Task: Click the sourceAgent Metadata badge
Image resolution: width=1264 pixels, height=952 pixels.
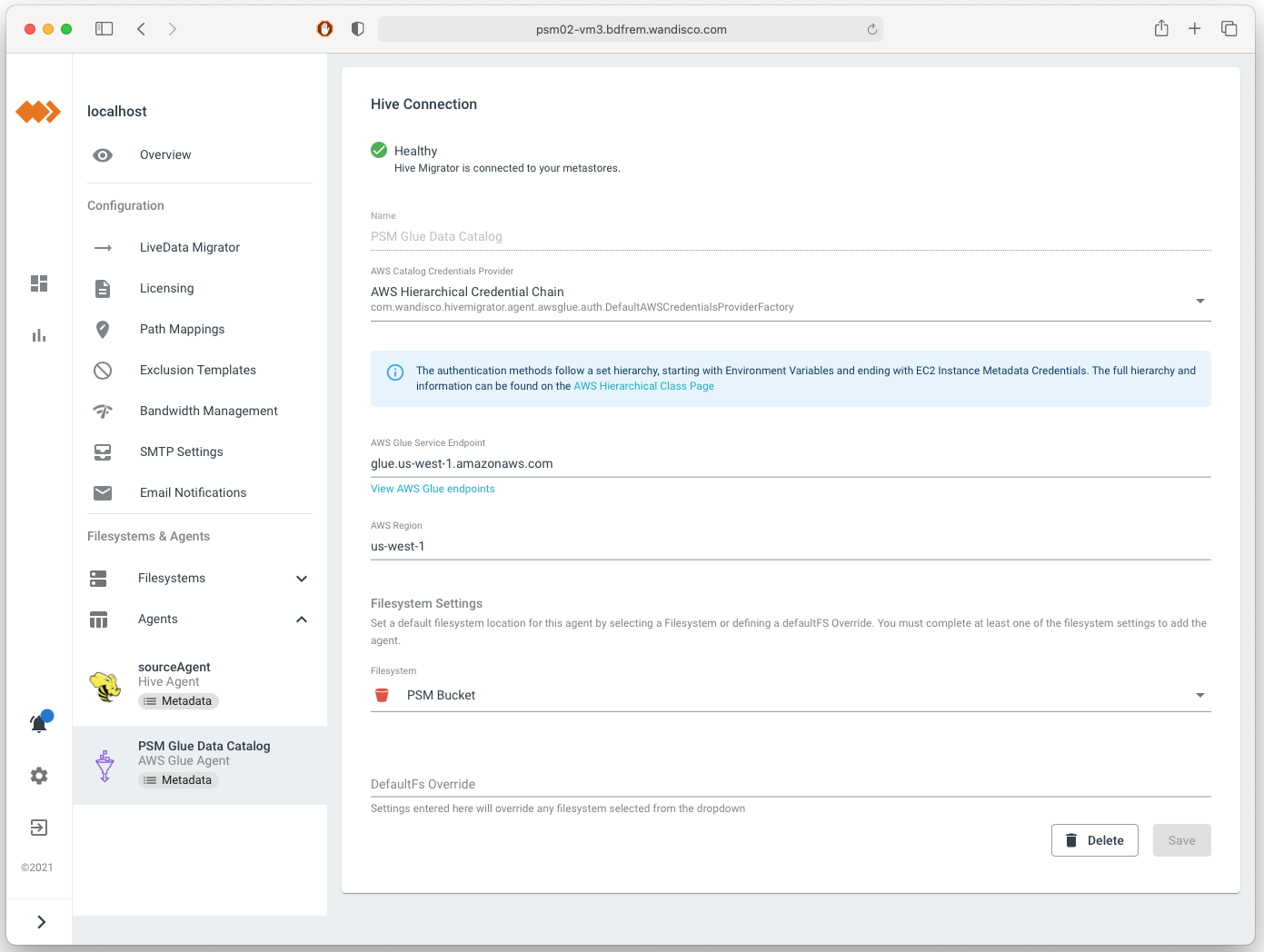Action: pyautogui.click(x=178, y=701)
